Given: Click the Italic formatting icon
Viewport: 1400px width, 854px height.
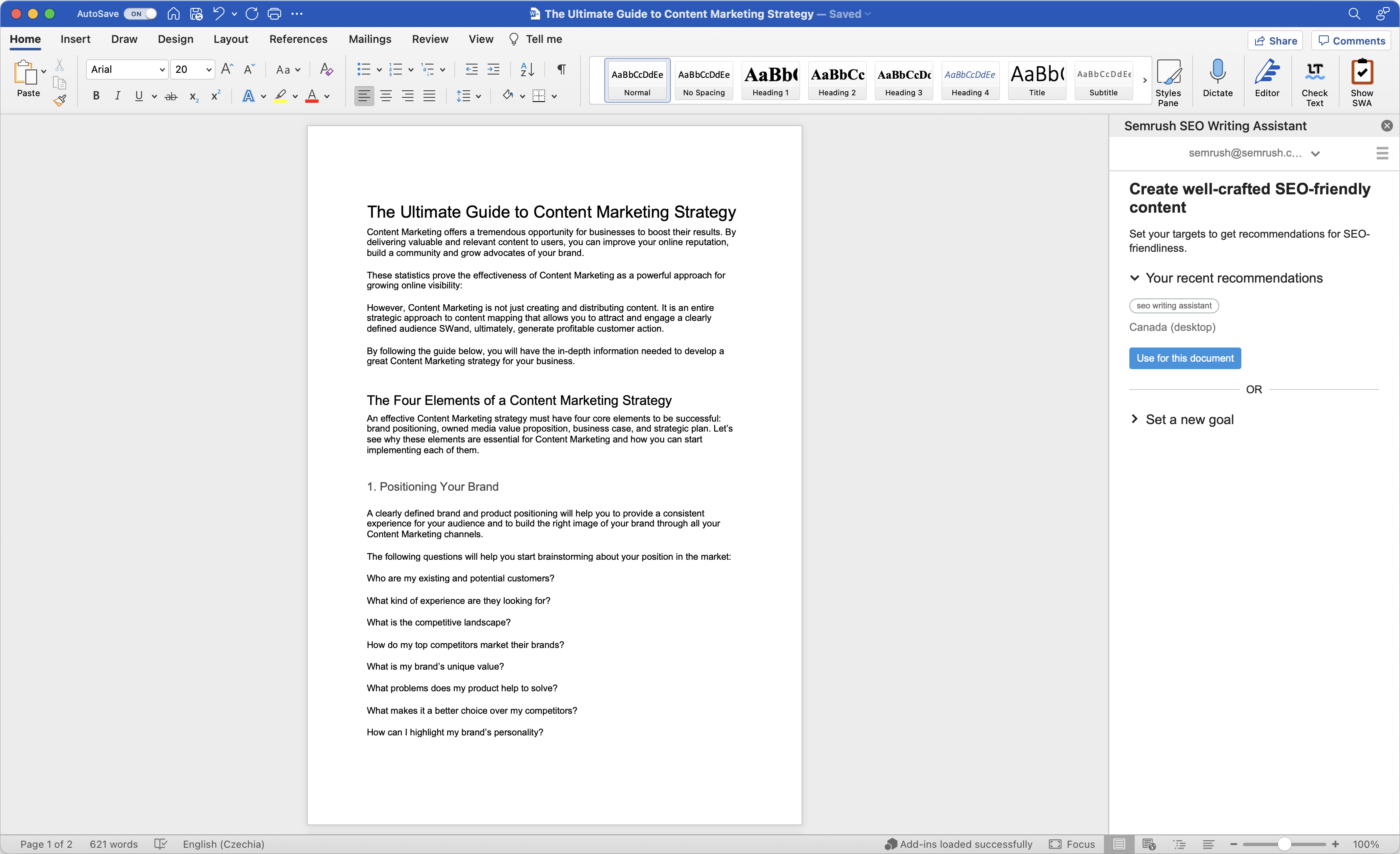Looking at the screenshot, I should [x=117, y=95].
